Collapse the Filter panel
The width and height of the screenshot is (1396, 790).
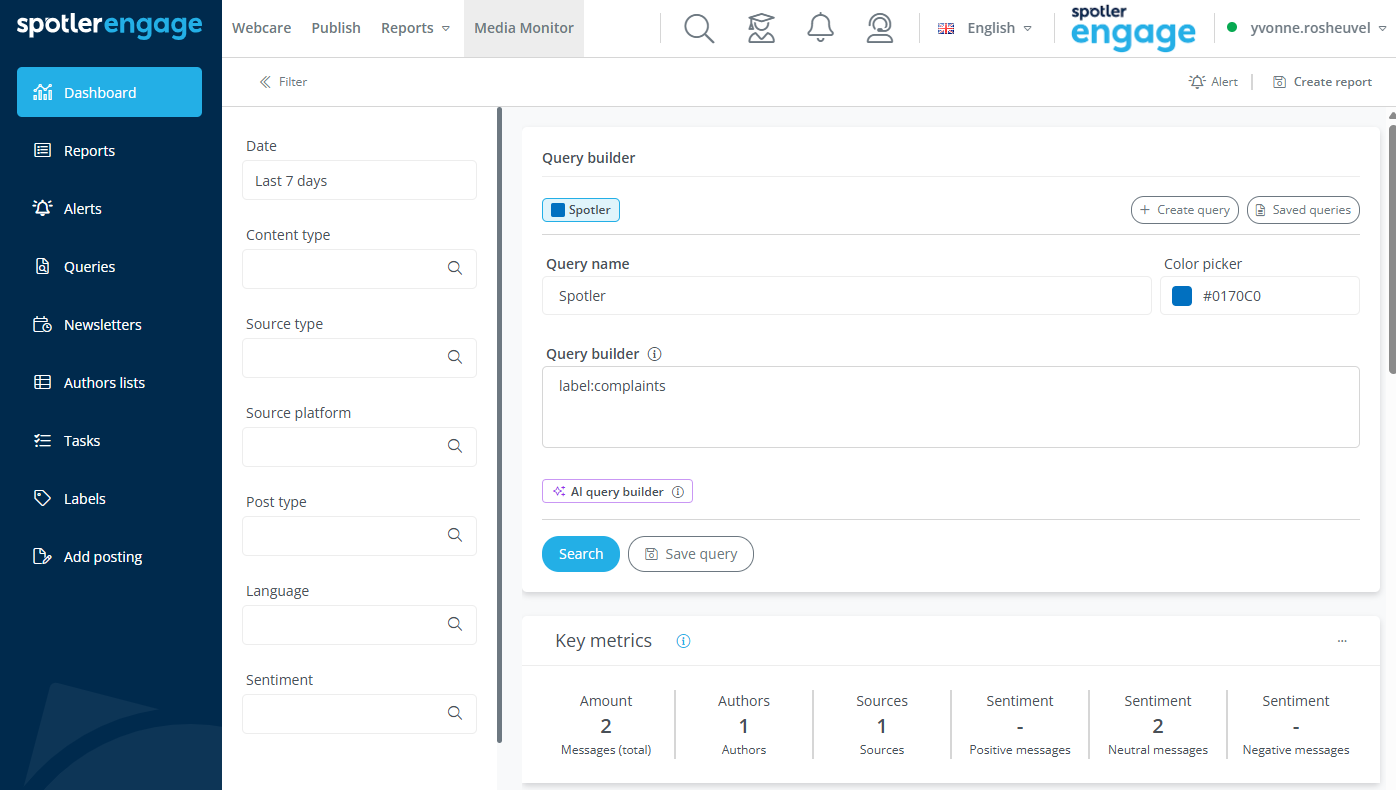click(x=283, y=82)
